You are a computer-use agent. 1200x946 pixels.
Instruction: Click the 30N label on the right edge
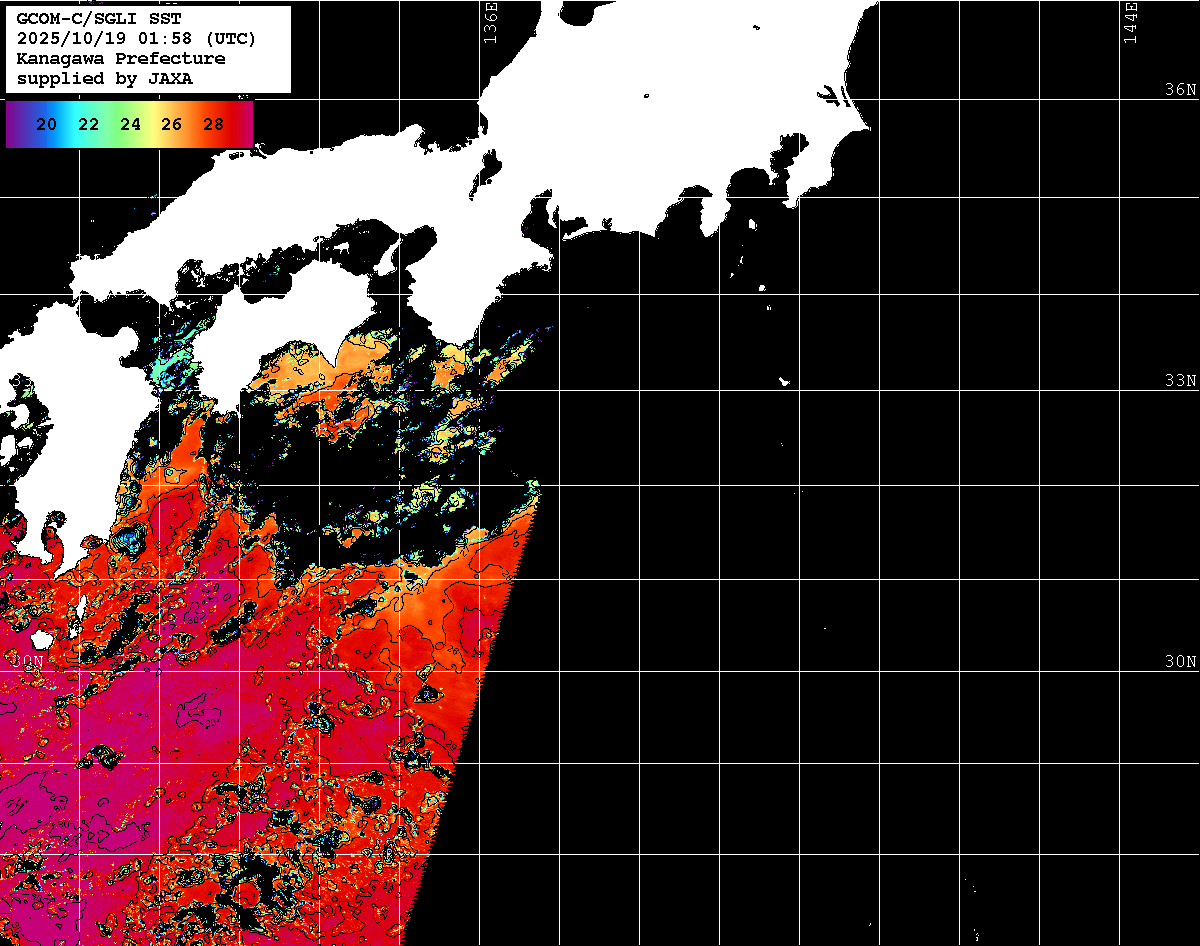pos(1180,662)
